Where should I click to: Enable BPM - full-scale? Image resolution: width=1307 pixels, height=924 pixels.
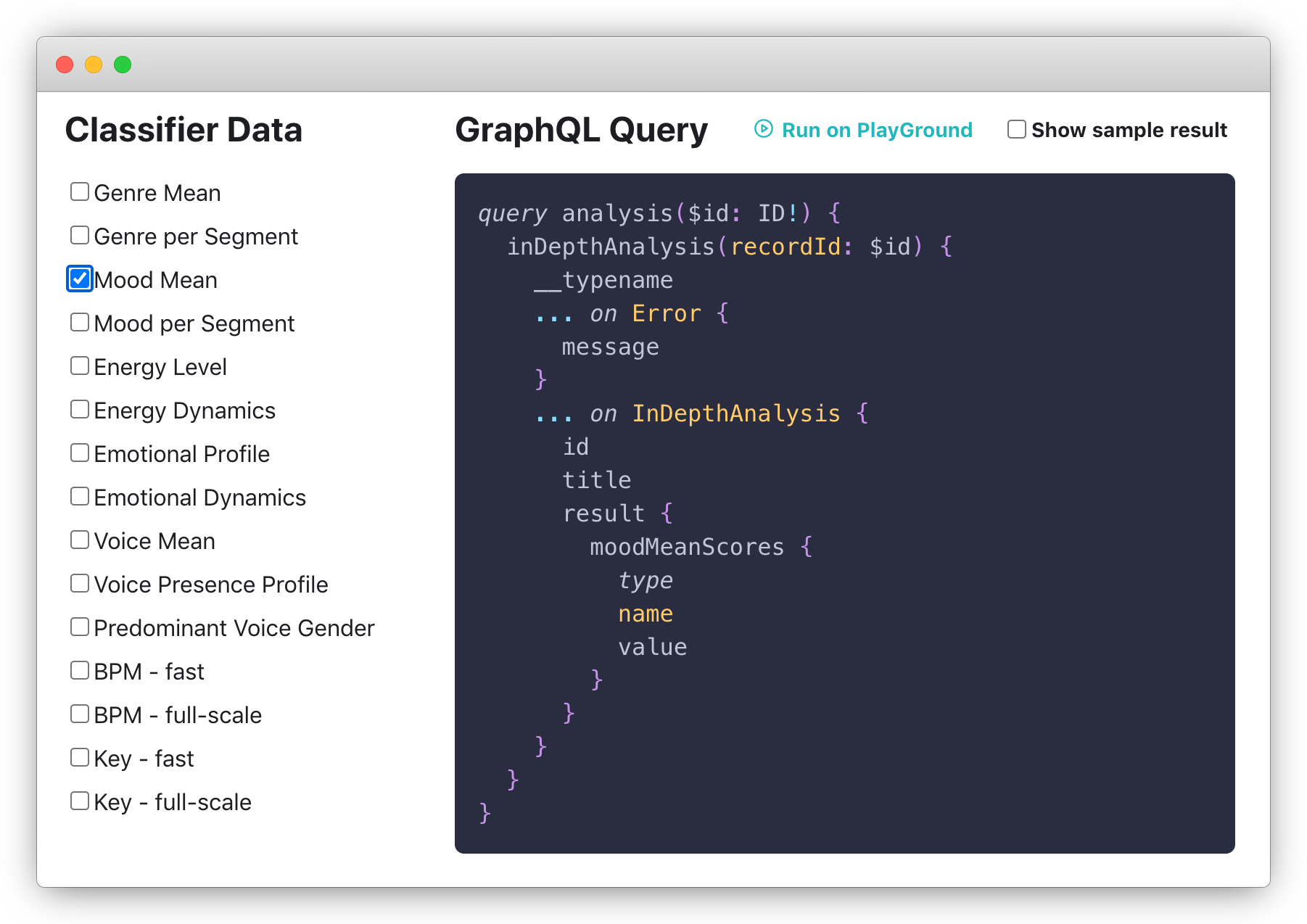pyautogui.click(x=80, y=713)
